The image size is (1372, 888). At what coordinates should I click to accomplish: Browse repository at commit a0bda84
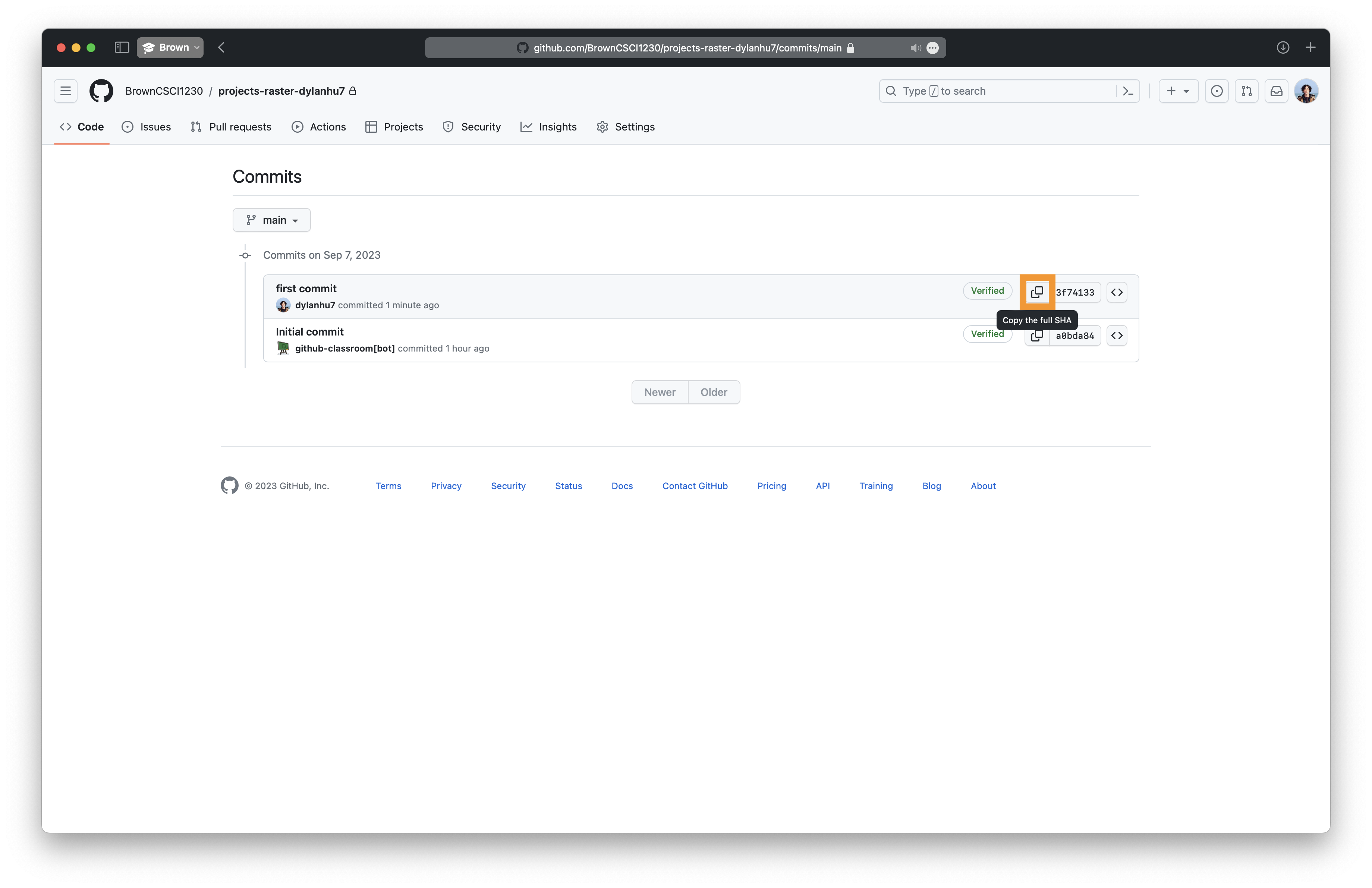point(1117,336)
